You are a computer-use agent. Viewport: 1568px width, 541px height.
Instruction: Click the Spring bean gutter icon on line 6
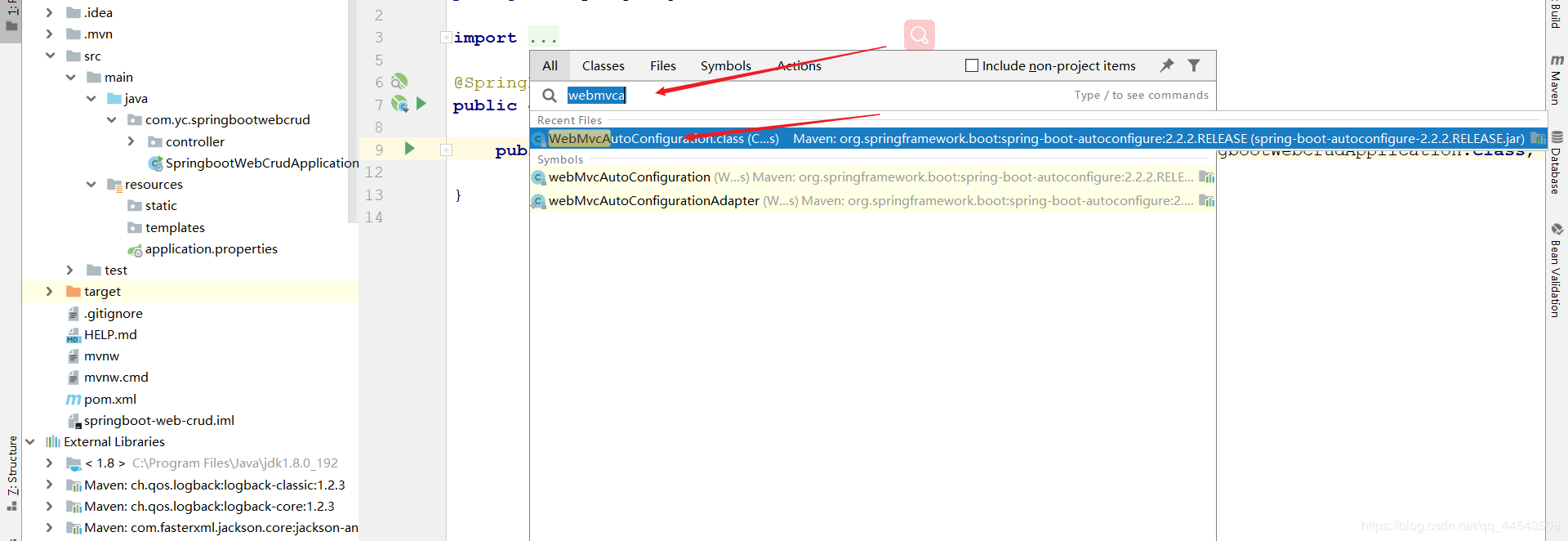399,82
